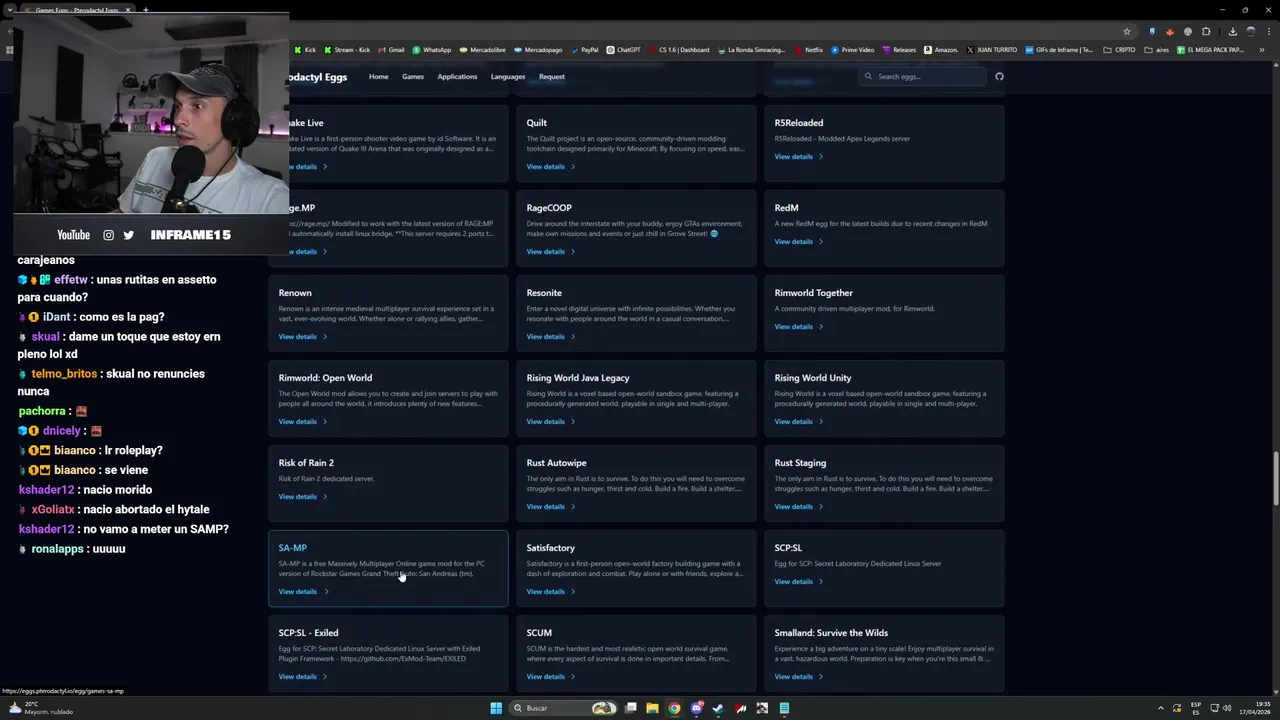Open the Prime Video bookmark
Image resolution: width=1280 pixels, height=720 pixels.
pyautogui.click(x=852, y=49)
